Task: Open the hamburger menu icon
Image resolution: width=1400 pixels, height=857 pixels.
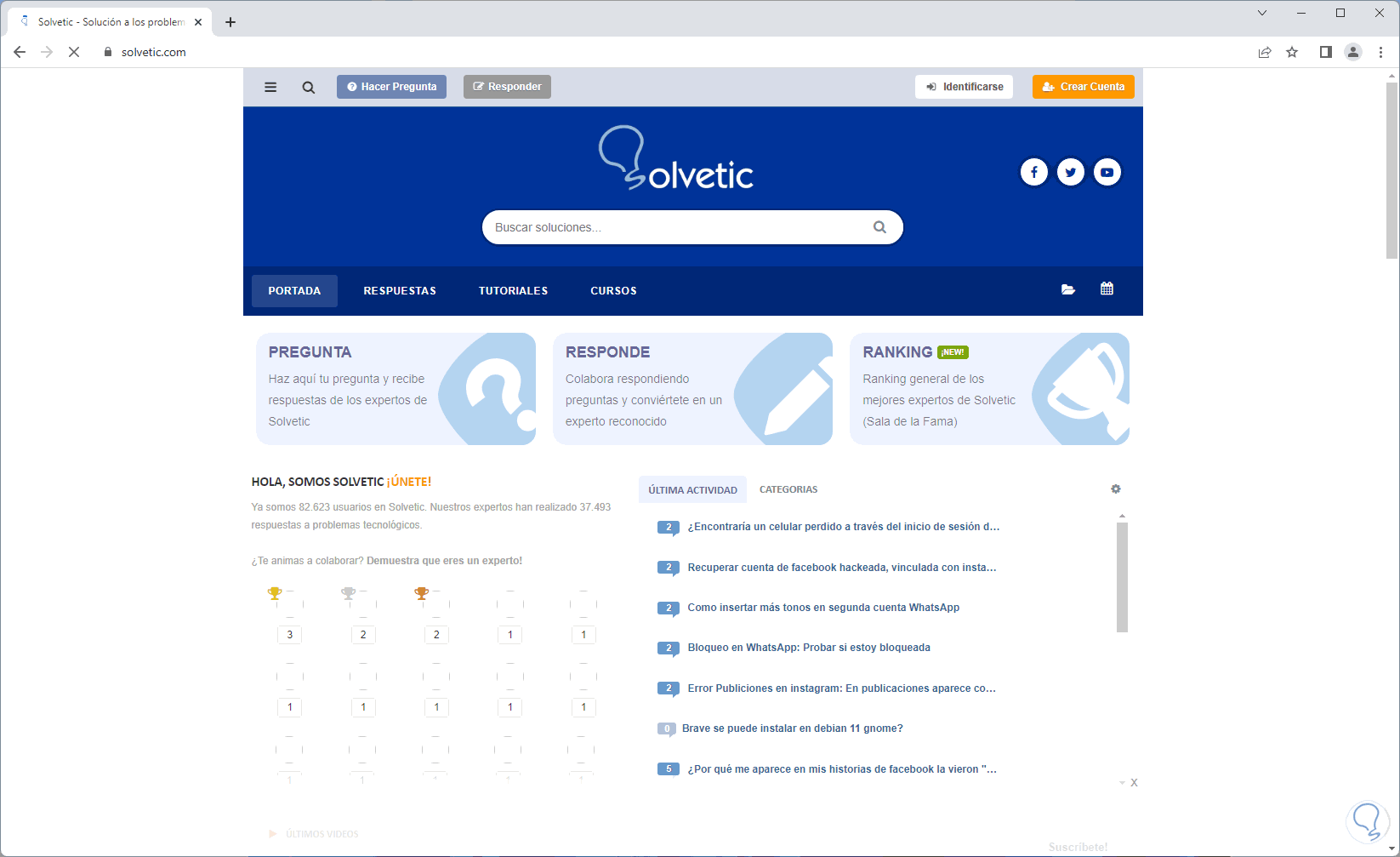Action: pyautogui.click(x=270, y=87)
